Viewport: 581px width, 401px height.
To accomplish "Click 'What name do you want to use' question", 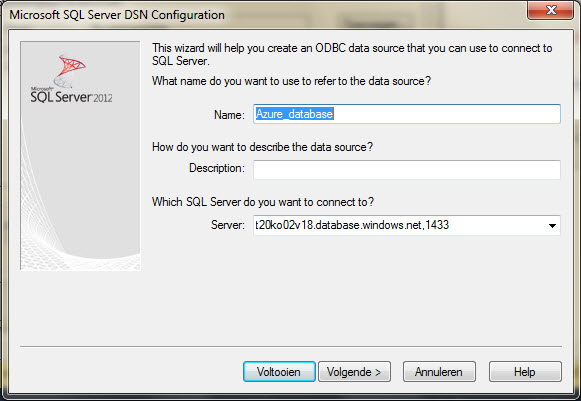I will [x=291, y=81].
